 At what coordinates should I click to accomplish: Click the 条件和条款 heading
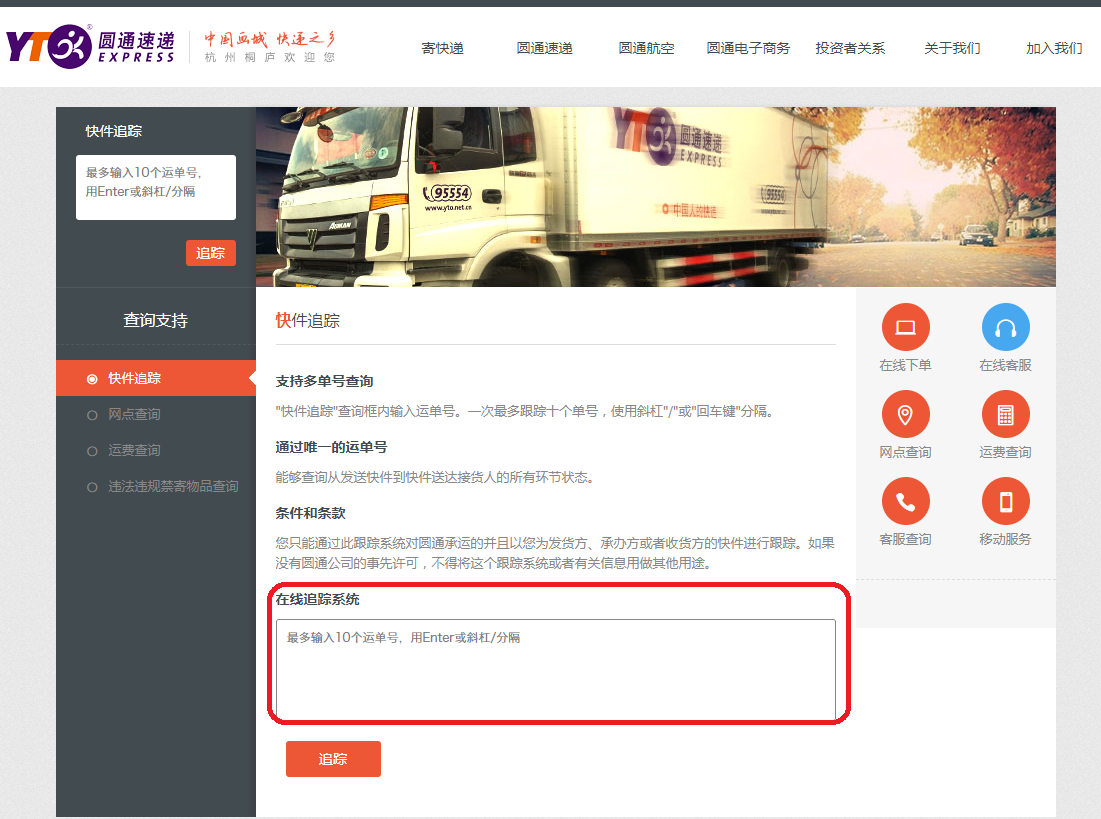point(310,513)
